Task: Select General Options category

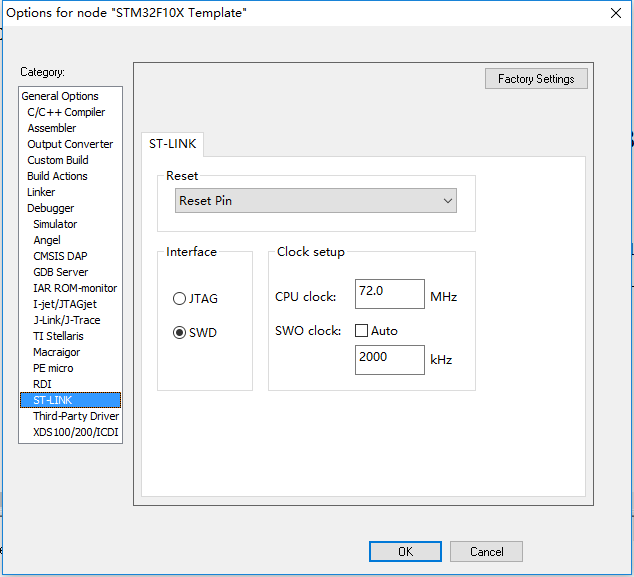Action: pos(60,96)
